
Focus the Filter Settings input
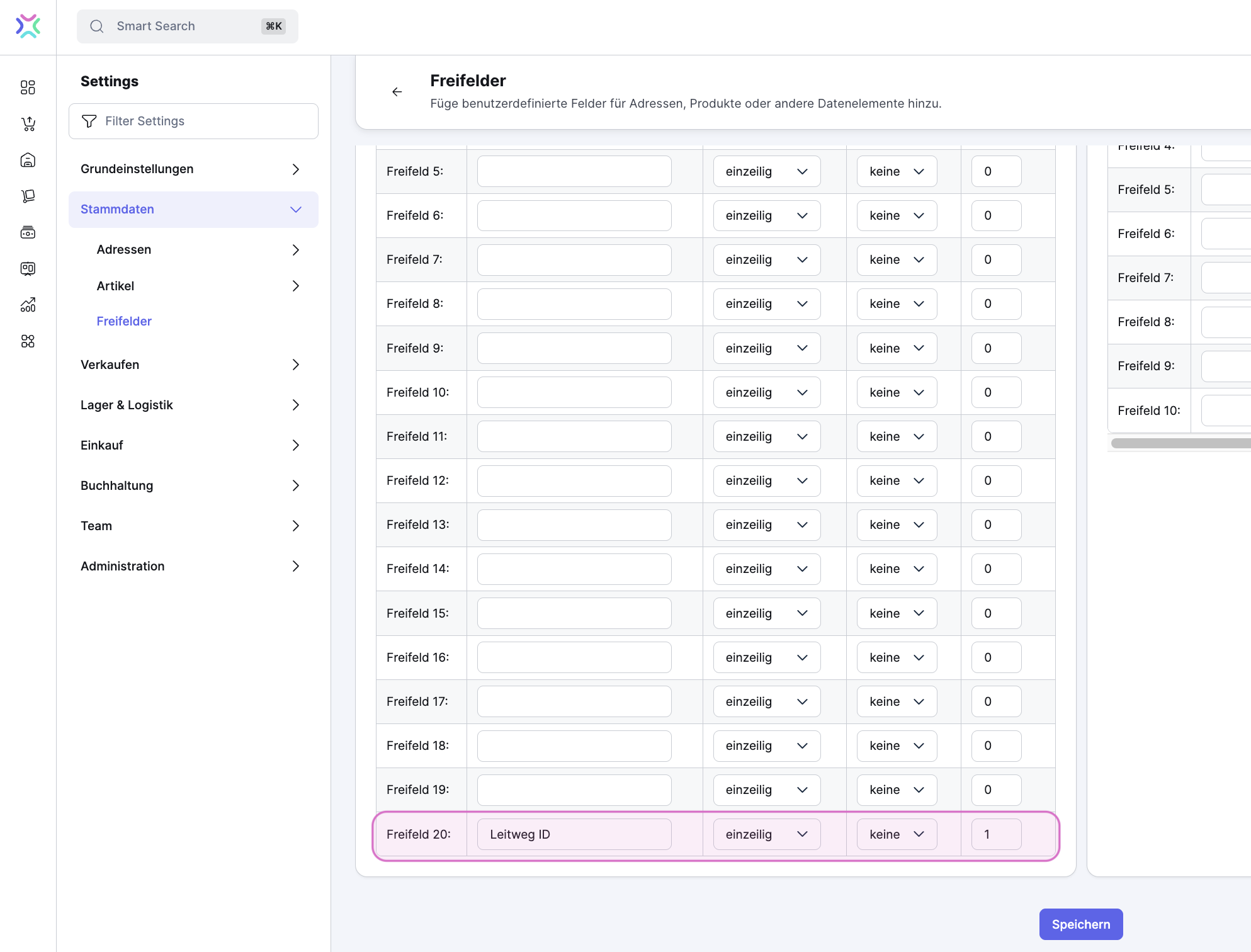pyautogui.click(x=193, y=121)
